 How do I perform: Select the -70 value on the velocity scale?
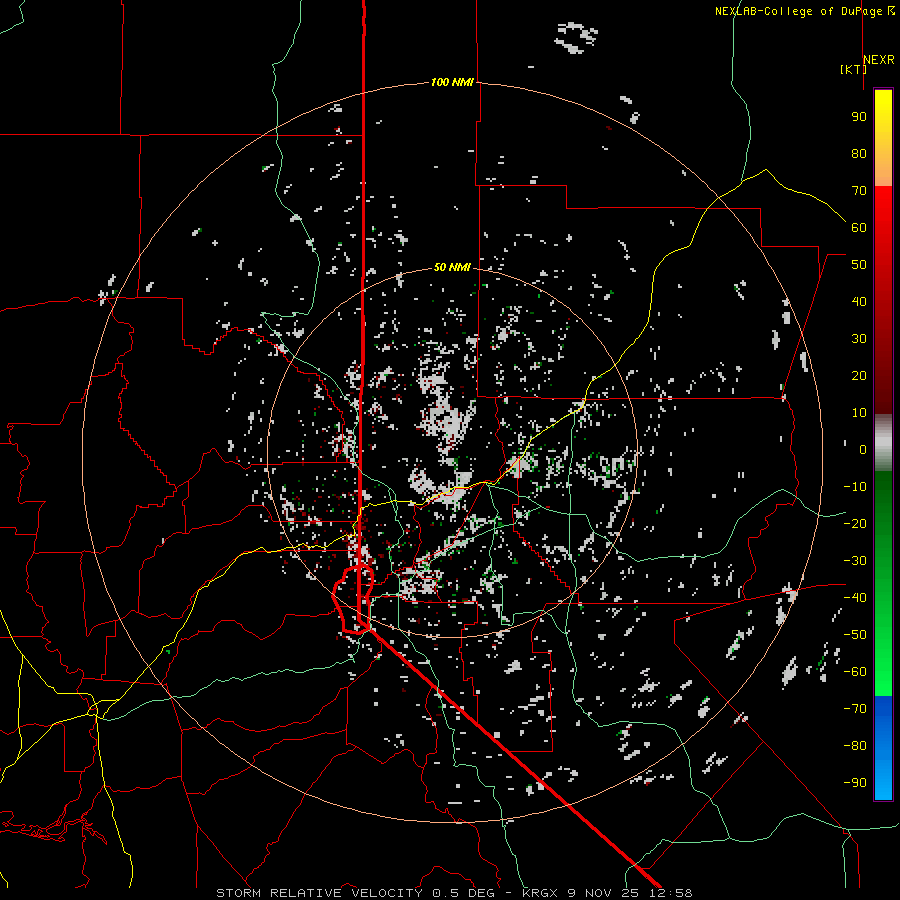point(855,709)
